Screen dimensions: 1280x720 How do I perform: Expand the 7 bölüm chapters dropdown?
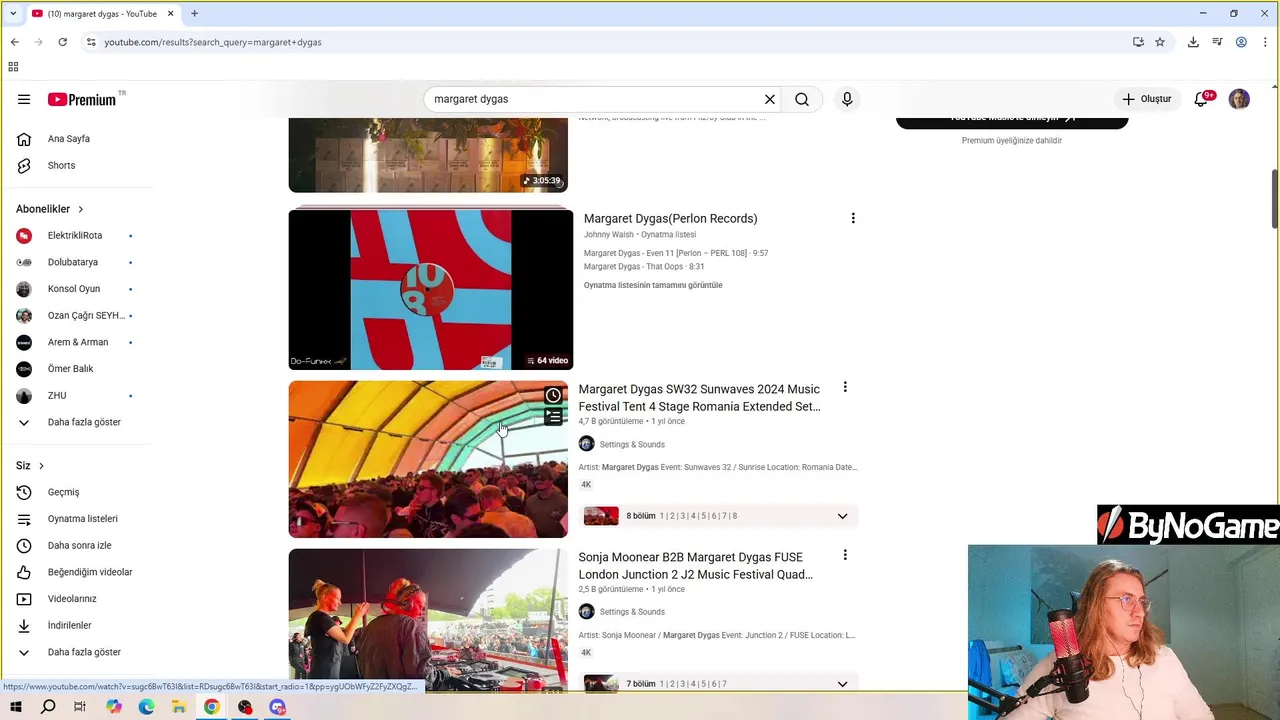coord(842,684)
